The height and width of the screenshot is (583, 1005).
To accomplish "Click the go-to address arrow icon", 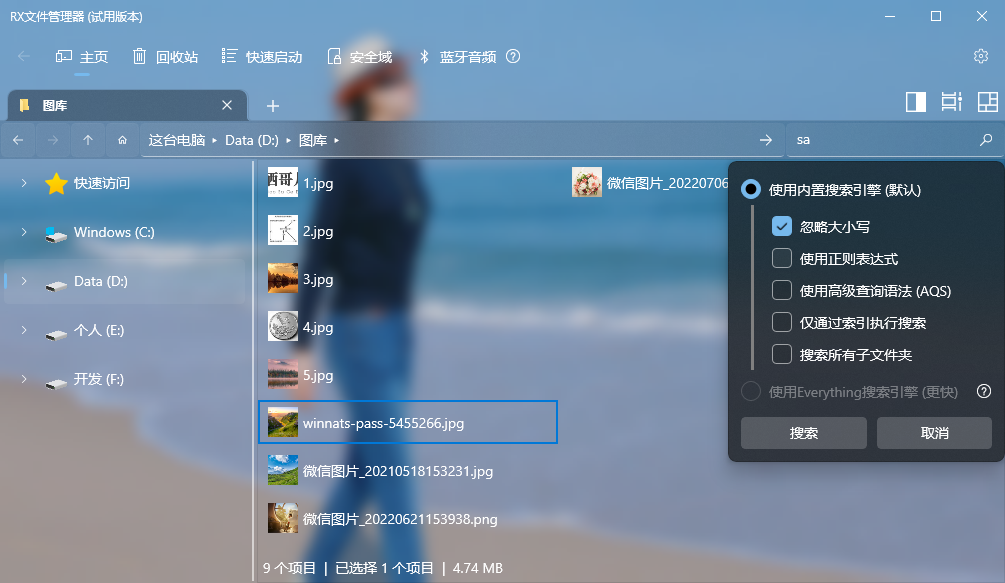I will [766, 140].
